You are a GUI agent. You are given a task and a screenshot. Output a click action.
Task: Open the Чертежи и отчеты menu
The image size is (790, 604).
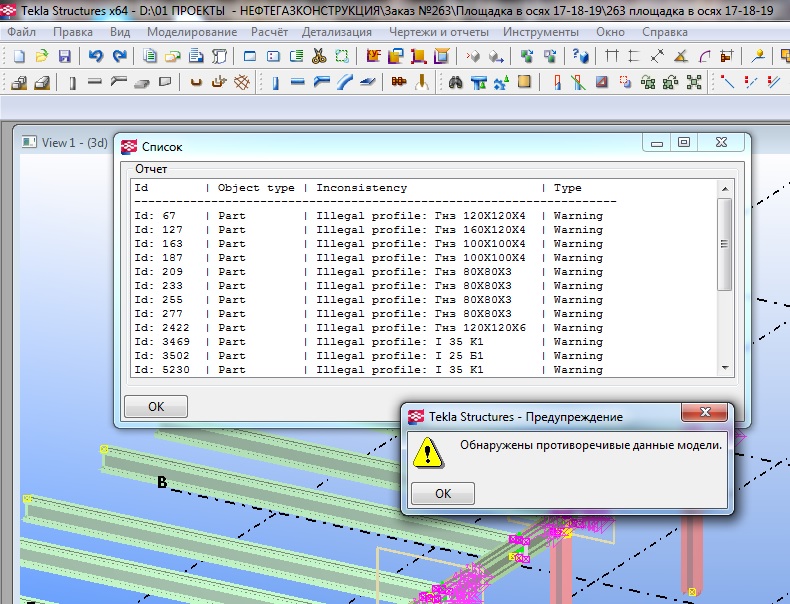click(x=442, y=32)
